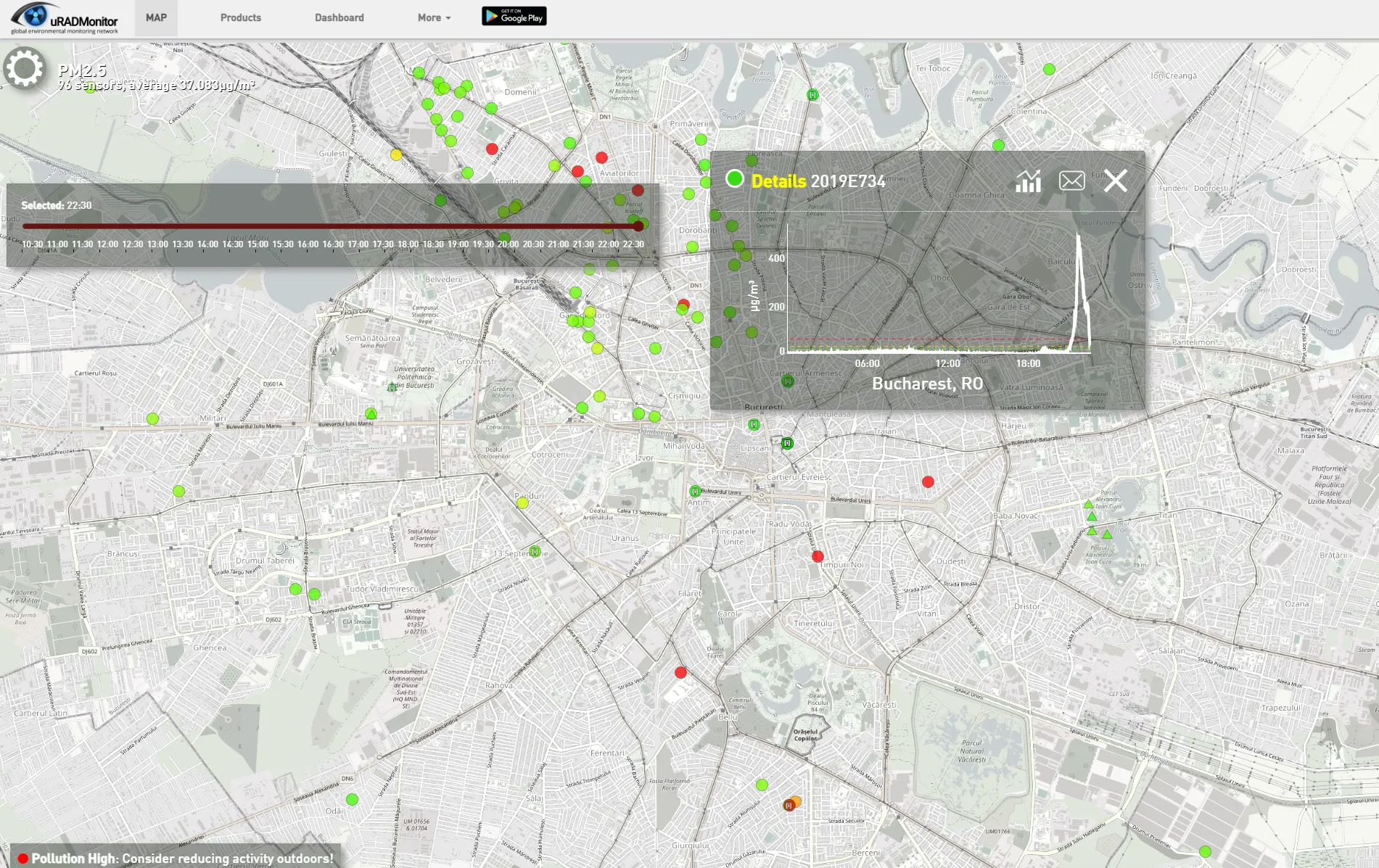Image resolution: width=1379 pixels, height=868 pixels.
Task: Click the green sensor south of Colentina label
Action: [x=998, y=145]
